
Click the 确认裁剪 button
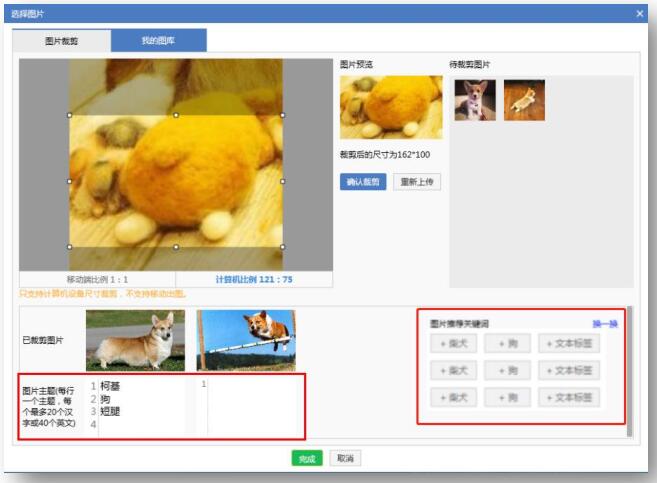click(363, 182)
